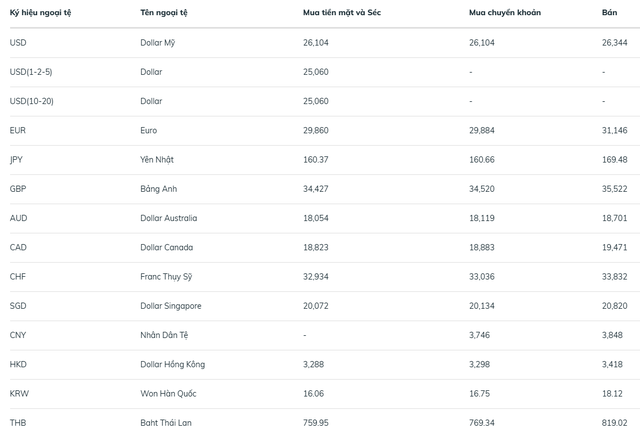Image resolution: width=640 pixels, height=437 pixels.
Task: Select the "Baht Thái Lan" currency name
Action: (x=166, y=423)
